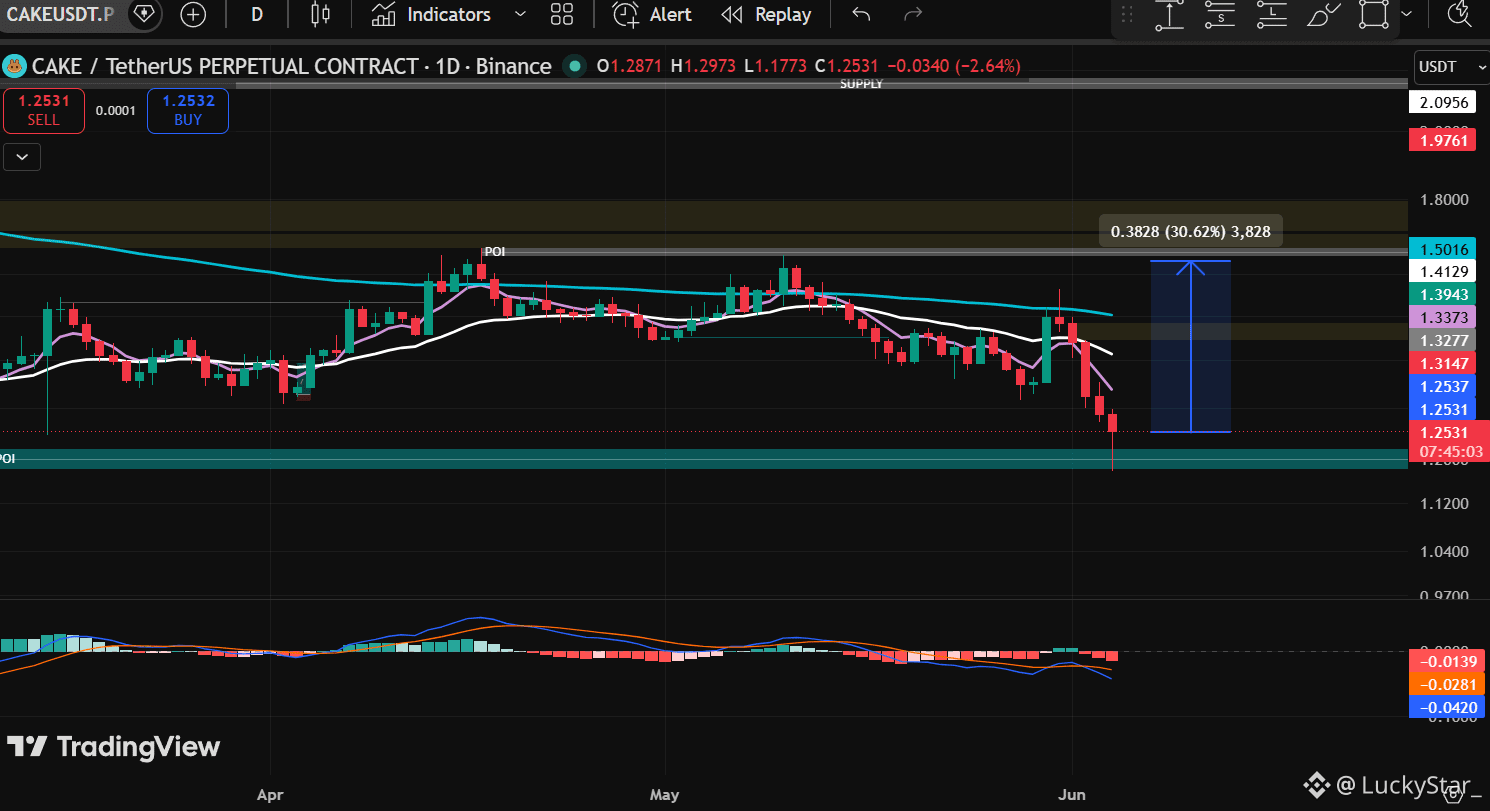The height and width of the screenshot is (811, 1490).
Task: Click the diamond premium icon beside the symbol
Action: pos(145,14)
